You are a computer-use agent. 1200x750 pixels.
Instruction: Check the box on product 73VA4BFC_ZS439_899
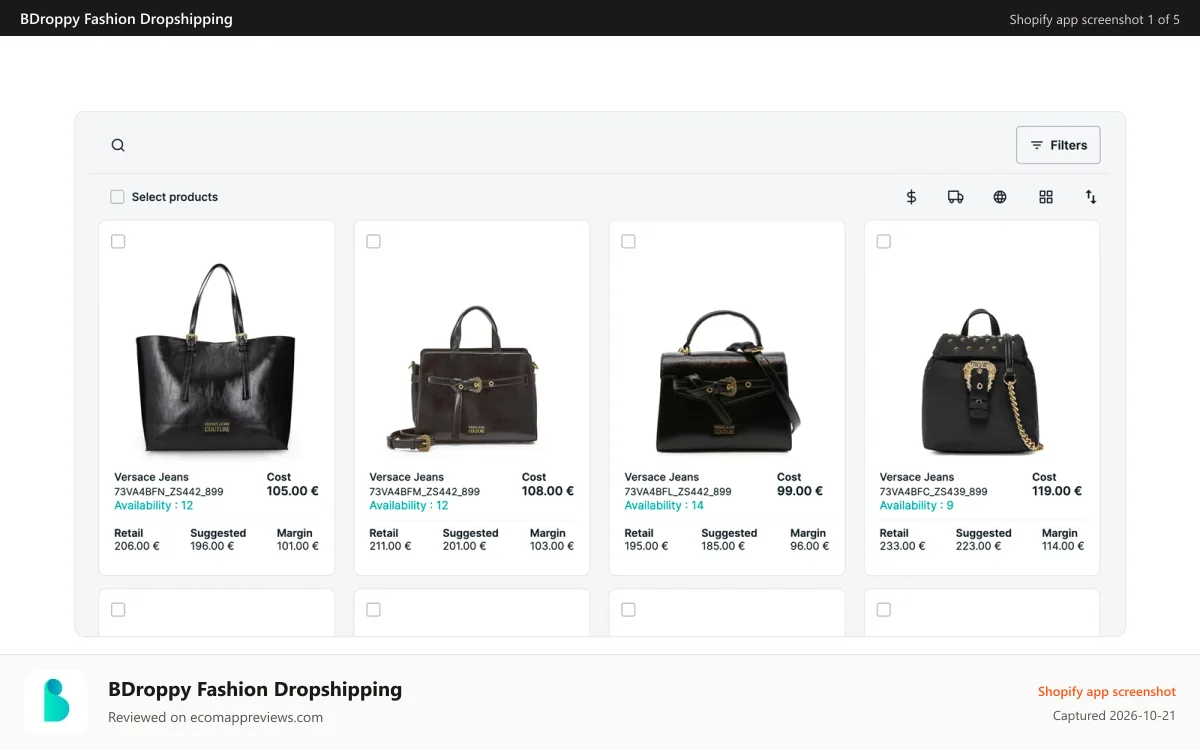[883, 241]
